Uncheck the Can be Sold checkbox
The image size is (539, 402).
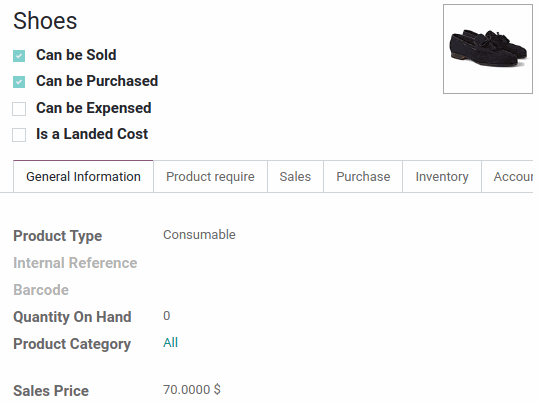point(19,56)
